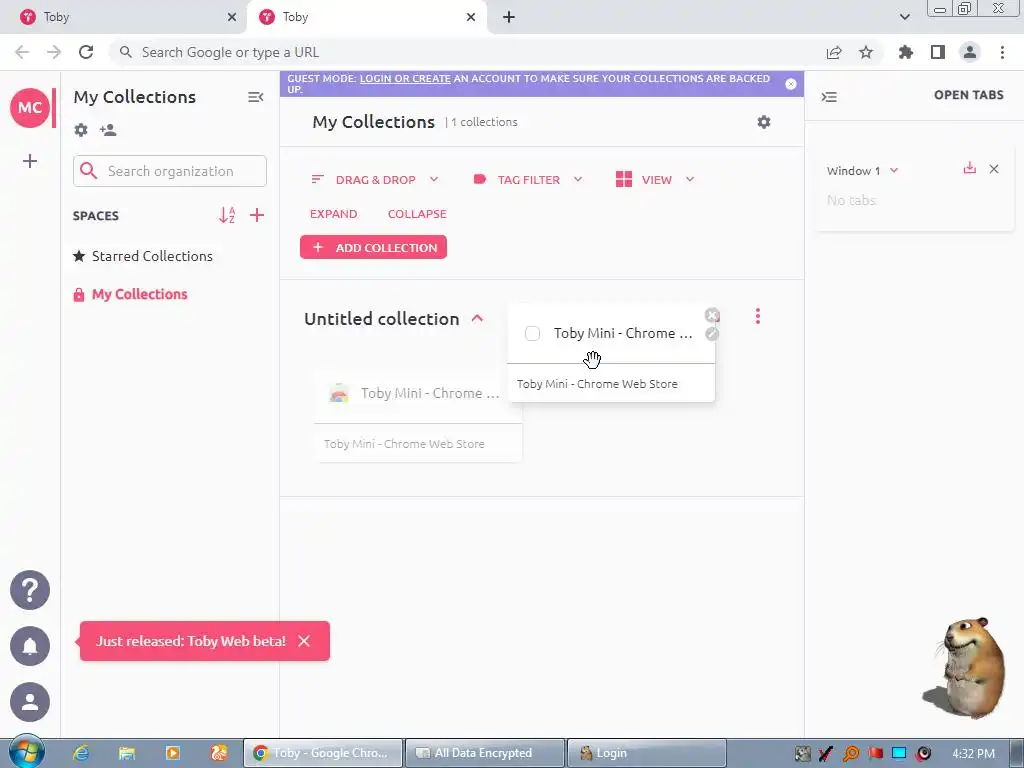Open Login taskbar window

point(647,753)
